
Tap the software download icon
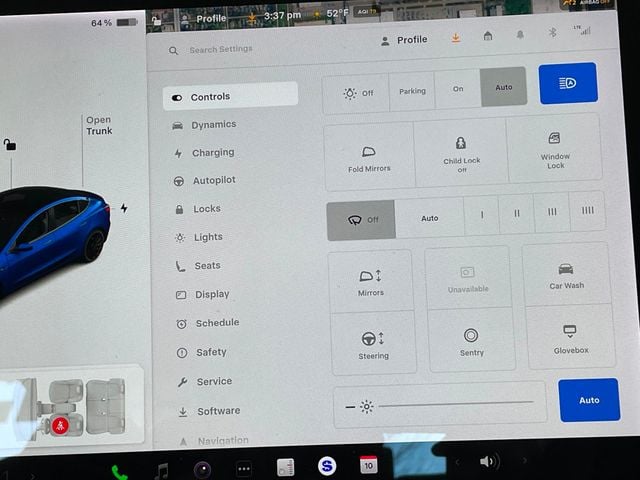coord(456,38)
